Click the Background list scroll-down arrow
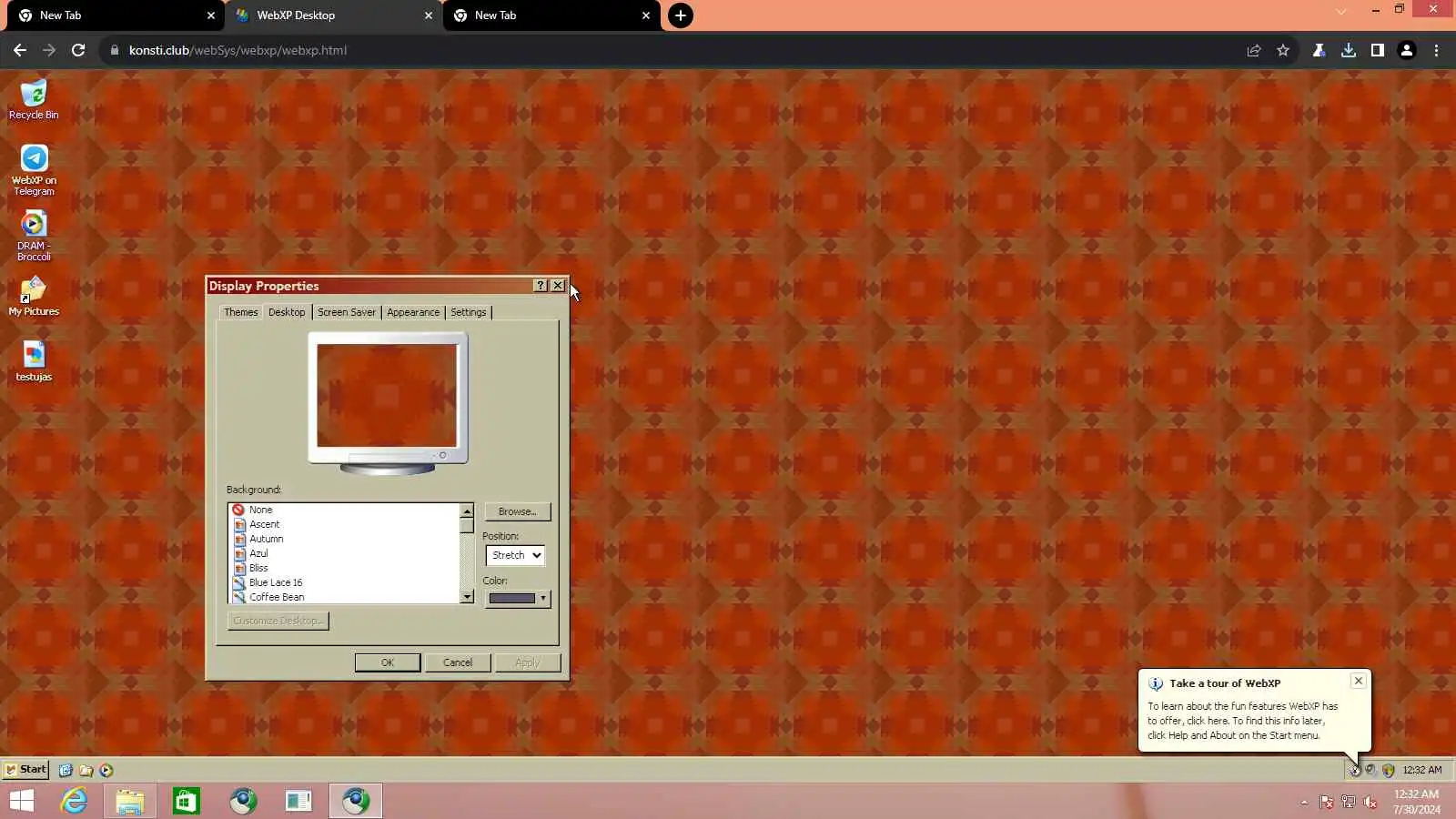 point(467,596)
